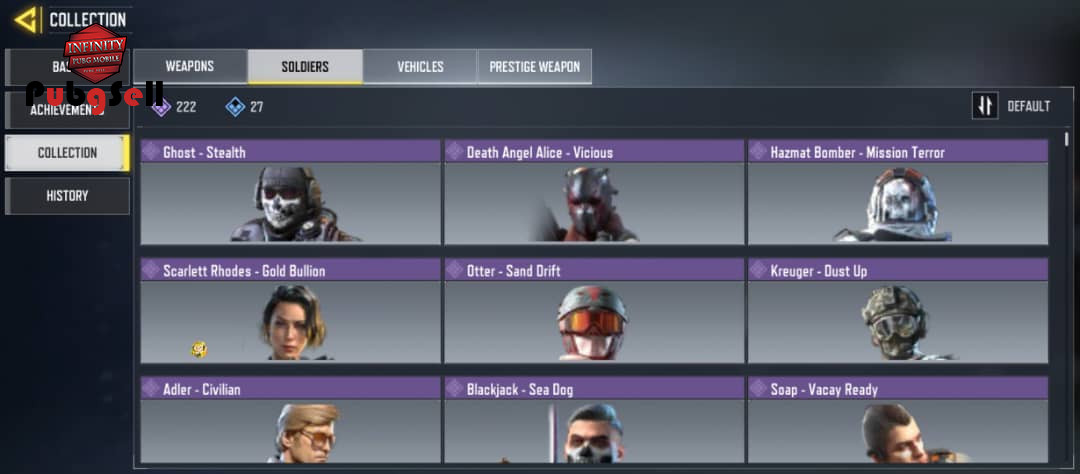The width and height of the screenshot is (1080, 474).
Task: Switch to the WEAPONS tab
Action: (x=190, y=67)
